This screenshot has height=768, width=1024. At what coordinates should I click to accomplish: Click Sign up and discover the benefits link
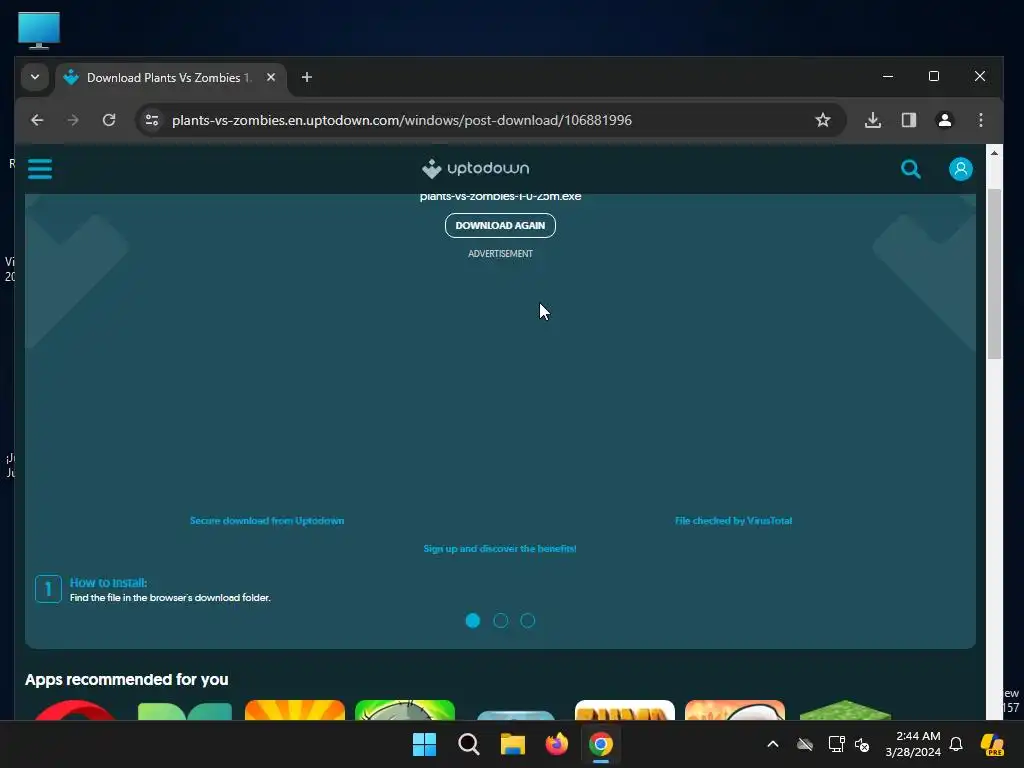click(500, 549)
